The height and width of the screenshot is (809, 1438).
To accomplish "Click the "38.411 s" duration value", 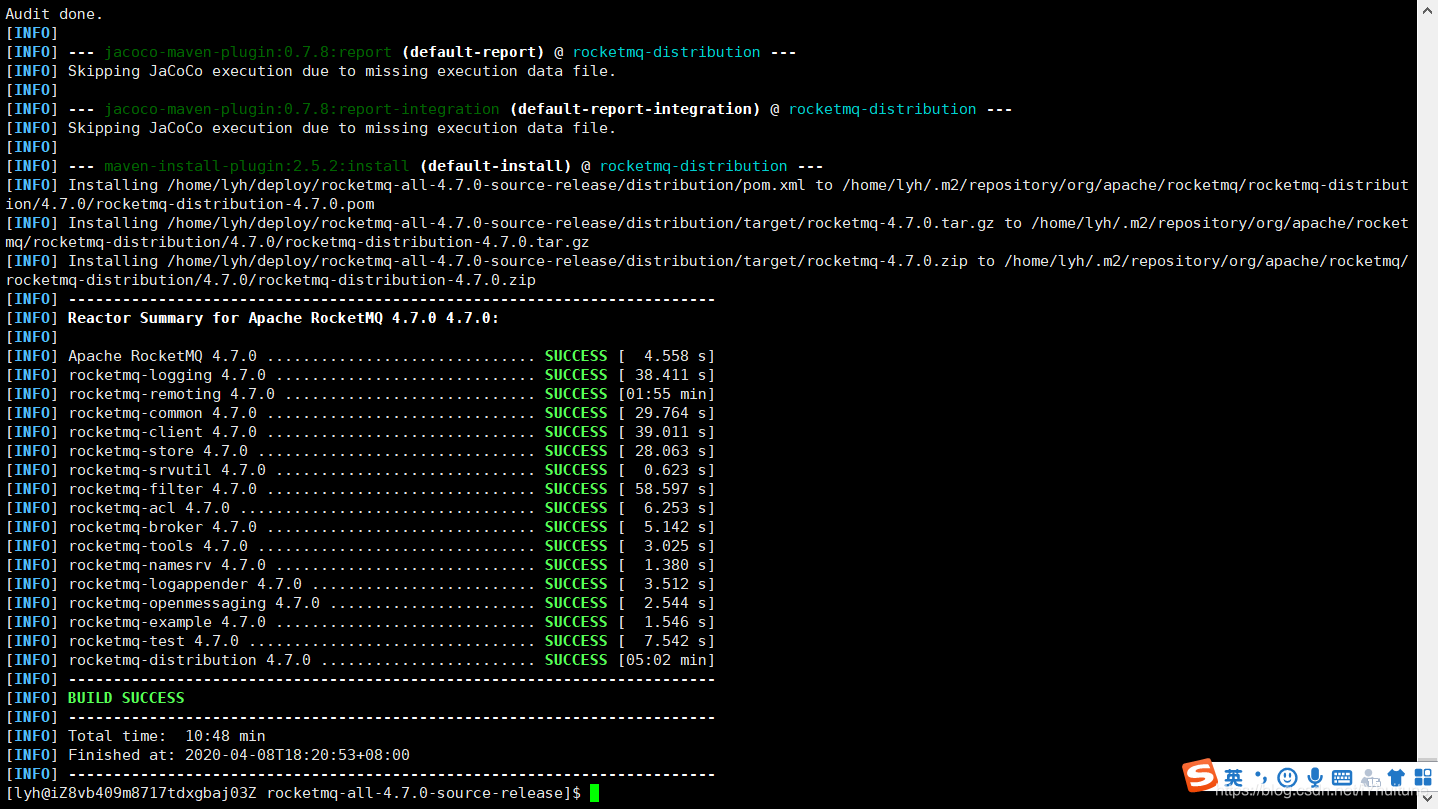I will click(x=671, y=375).
